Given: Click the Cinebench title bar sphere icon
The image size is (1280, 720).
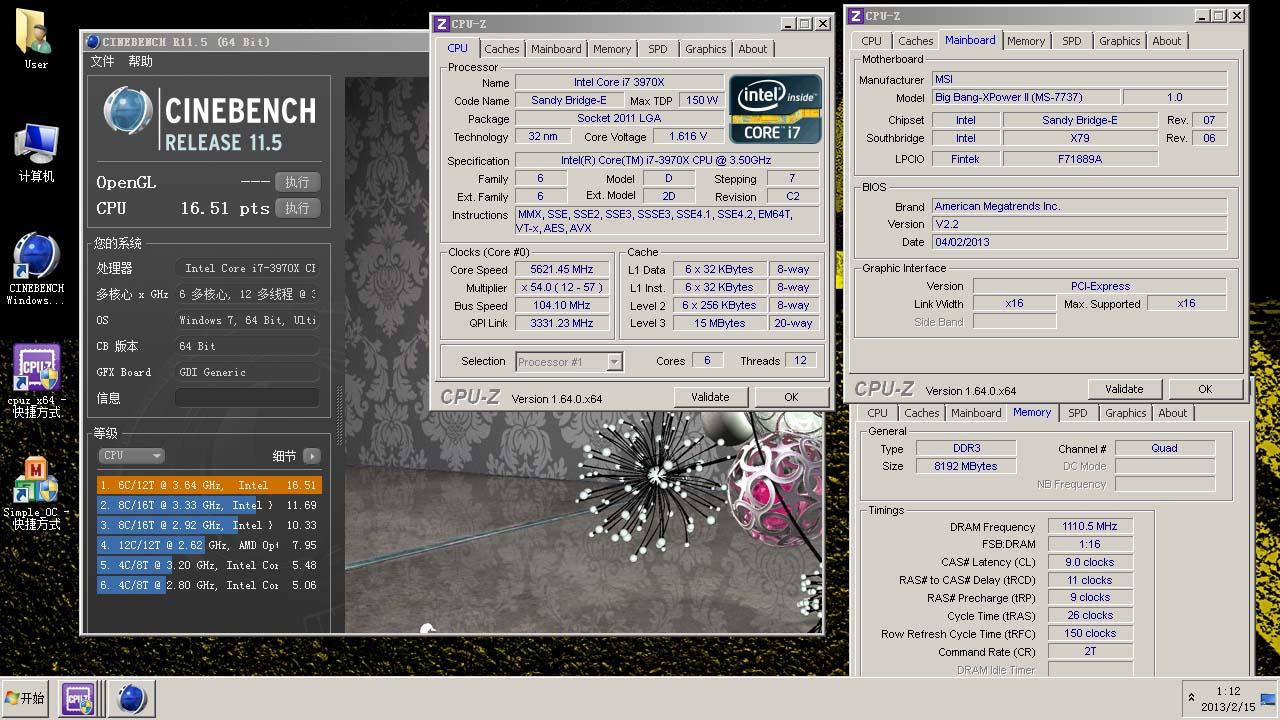Looking at the screenshot, I should [x=92, y=41].
